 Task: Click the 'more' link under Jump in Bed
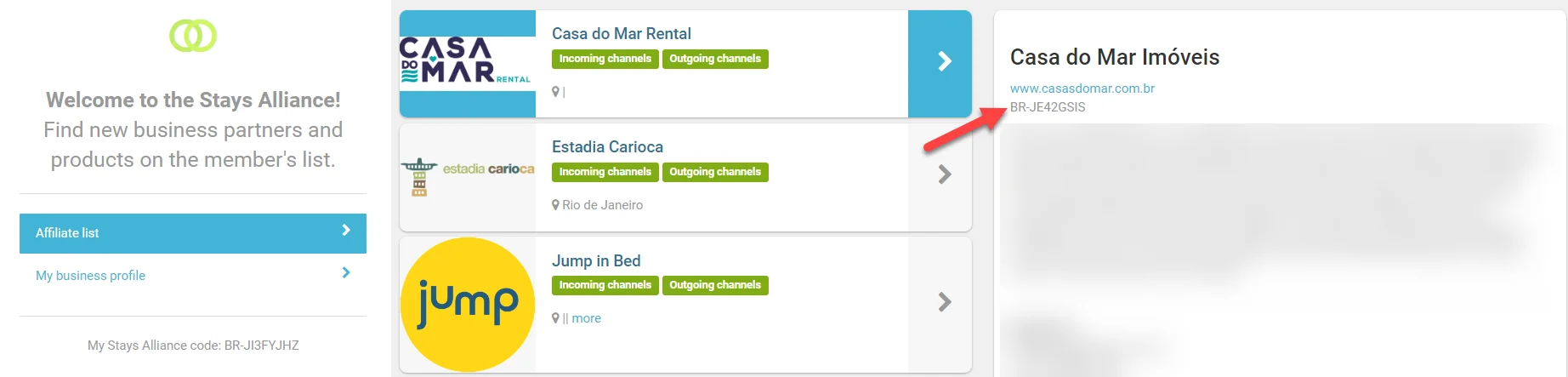pyautogui.click(x=586, y=318)
